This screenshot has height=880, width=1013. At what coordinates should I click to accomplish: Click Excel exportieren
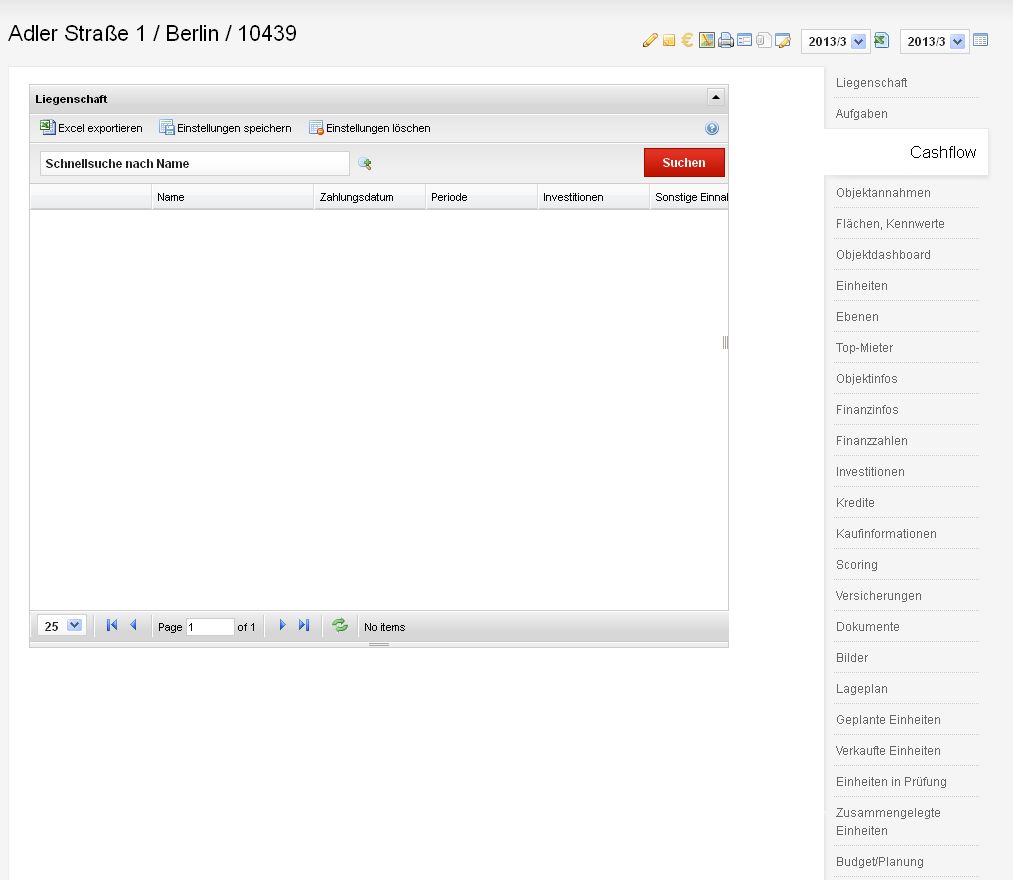tap(91, 128)
